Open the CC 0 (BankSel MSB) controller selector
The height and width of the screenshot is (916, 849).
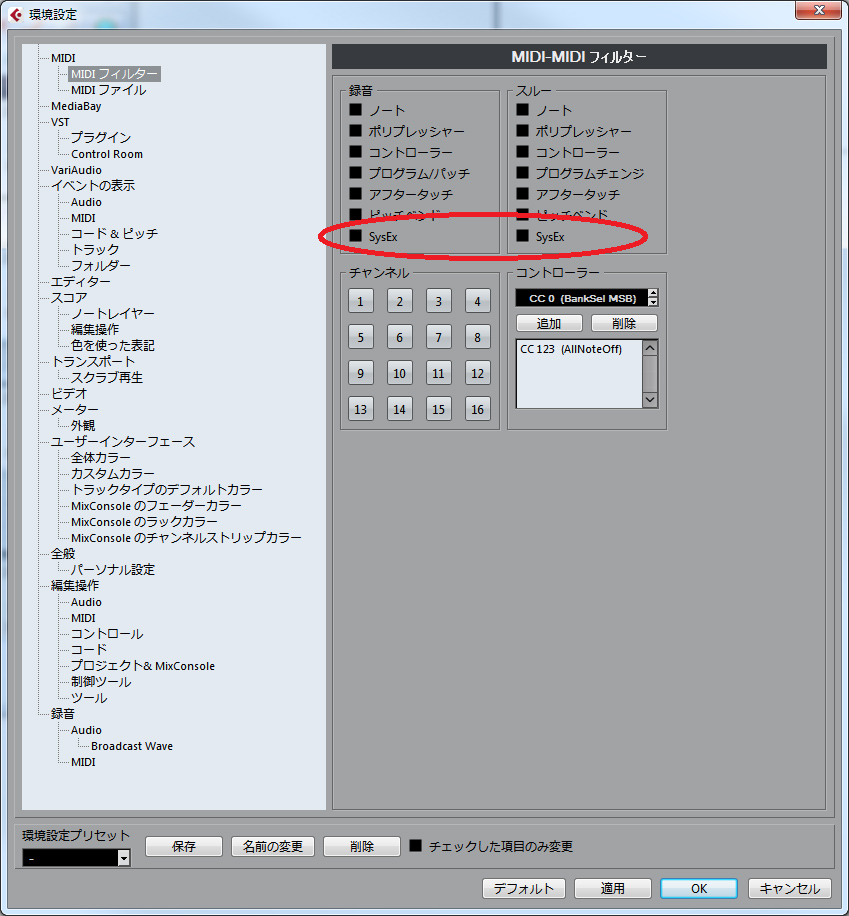(x=581, y=299)
